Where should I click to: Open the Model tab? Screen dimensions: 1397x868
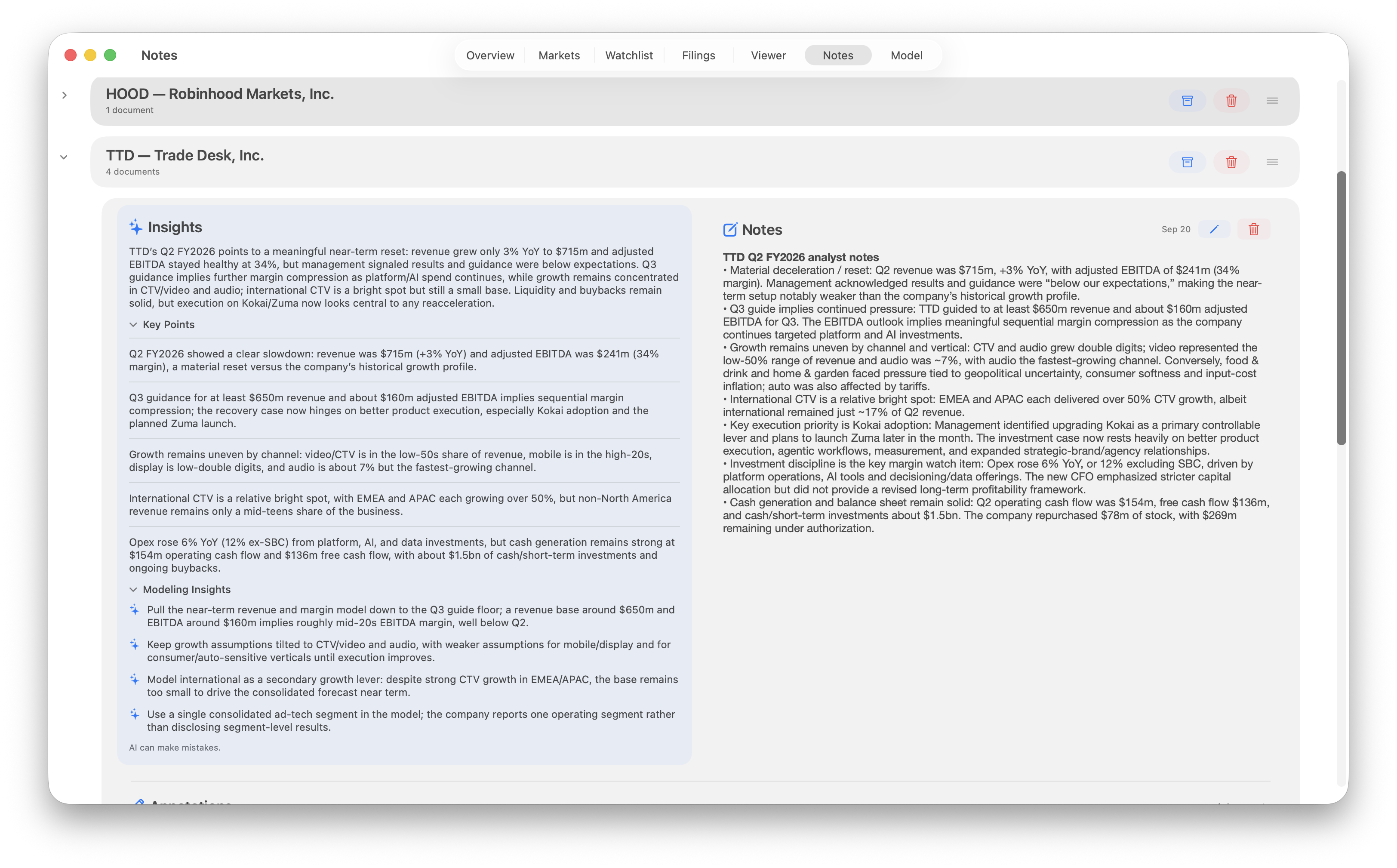906,55
